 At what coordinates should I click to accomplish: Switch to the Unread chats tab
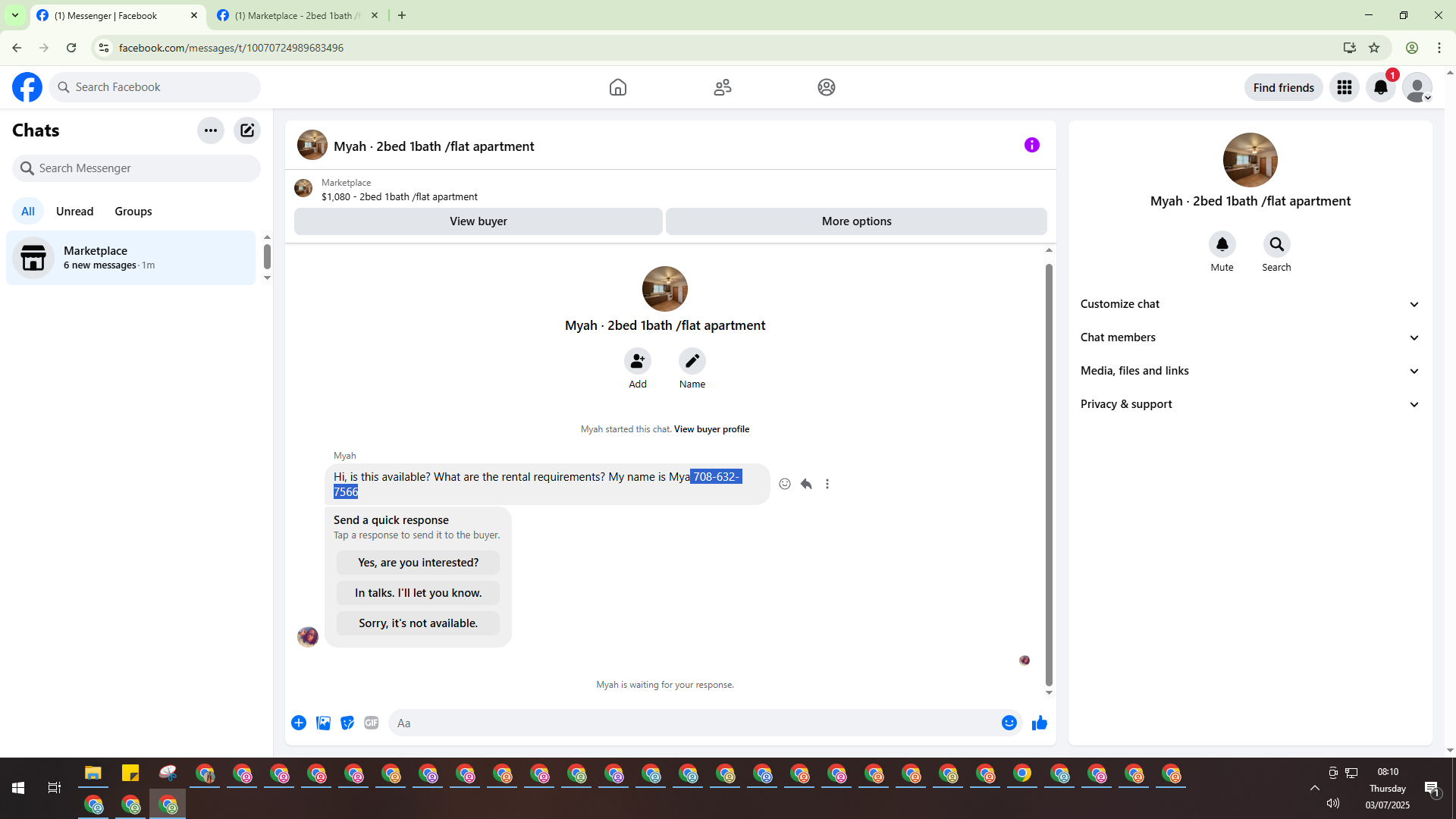(74, 211)
